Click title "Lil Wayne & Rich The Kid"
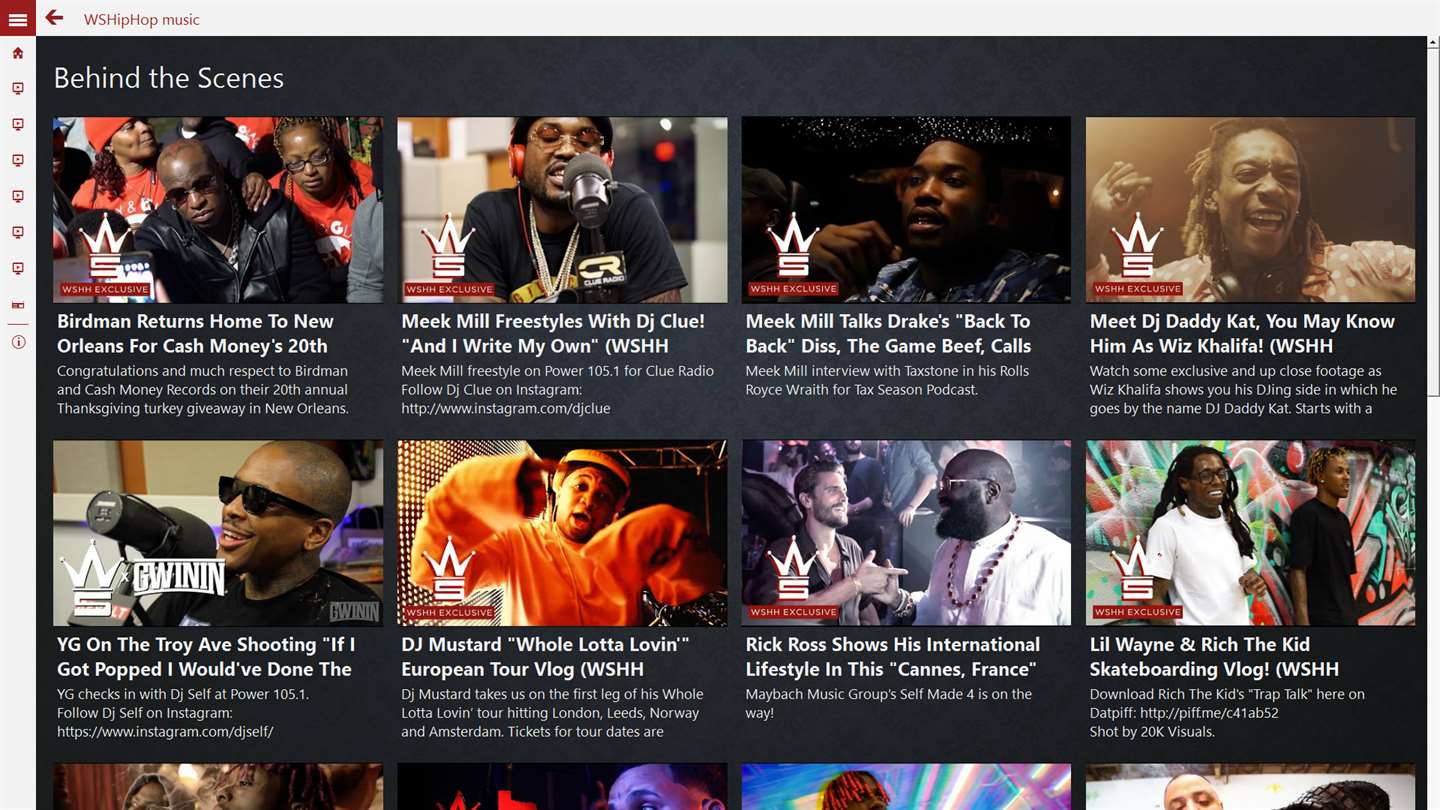The width and height of the screenshot is (1440, 810). (1214, 657)
